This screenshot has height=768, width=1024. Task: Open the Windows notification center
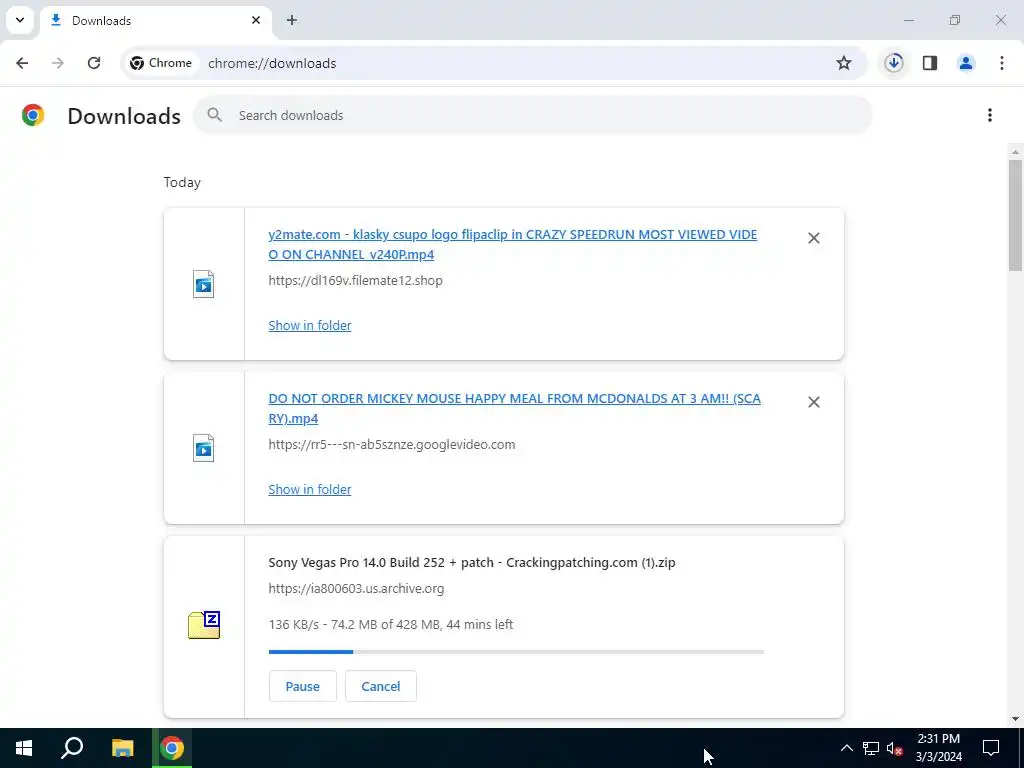pos(991,748)
